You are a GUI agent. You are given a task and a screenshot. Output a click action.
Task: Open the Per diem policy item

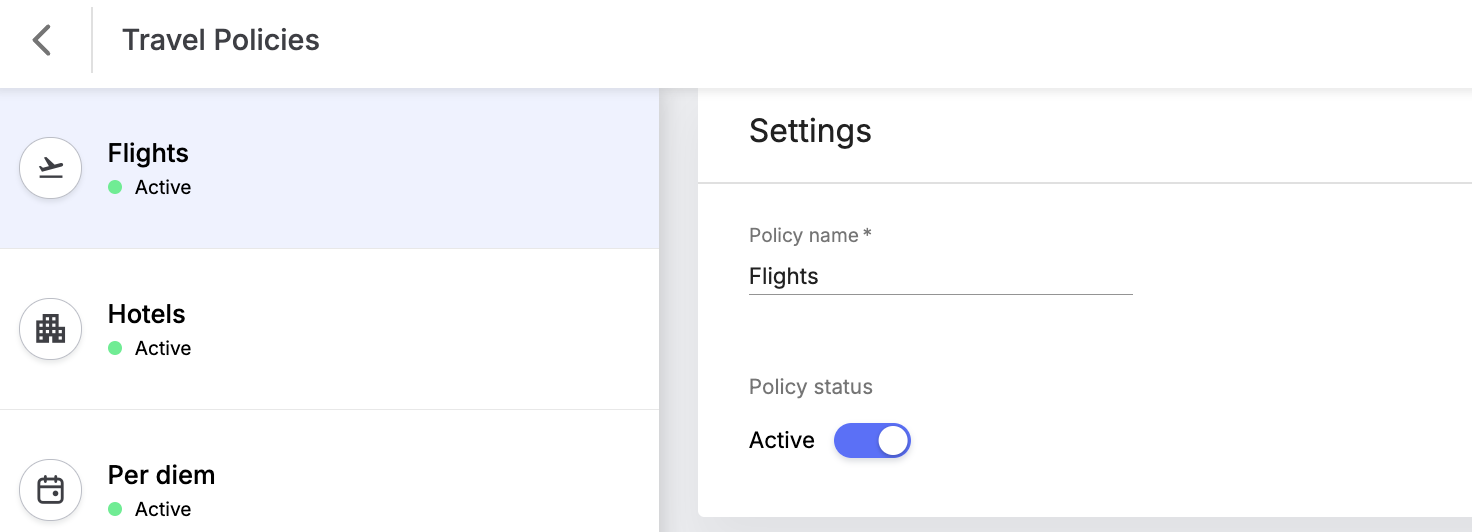click(x=329, y=471)
